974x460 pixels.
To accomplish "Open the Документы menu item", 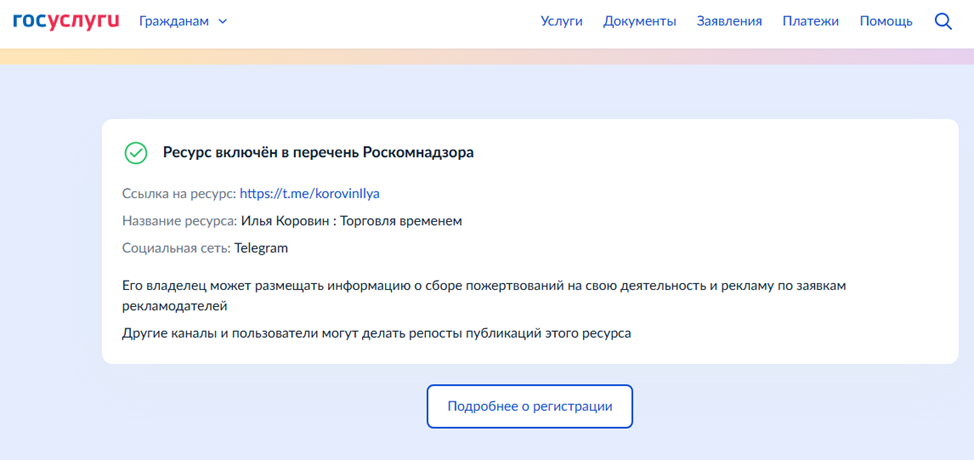I will (640, 22).
